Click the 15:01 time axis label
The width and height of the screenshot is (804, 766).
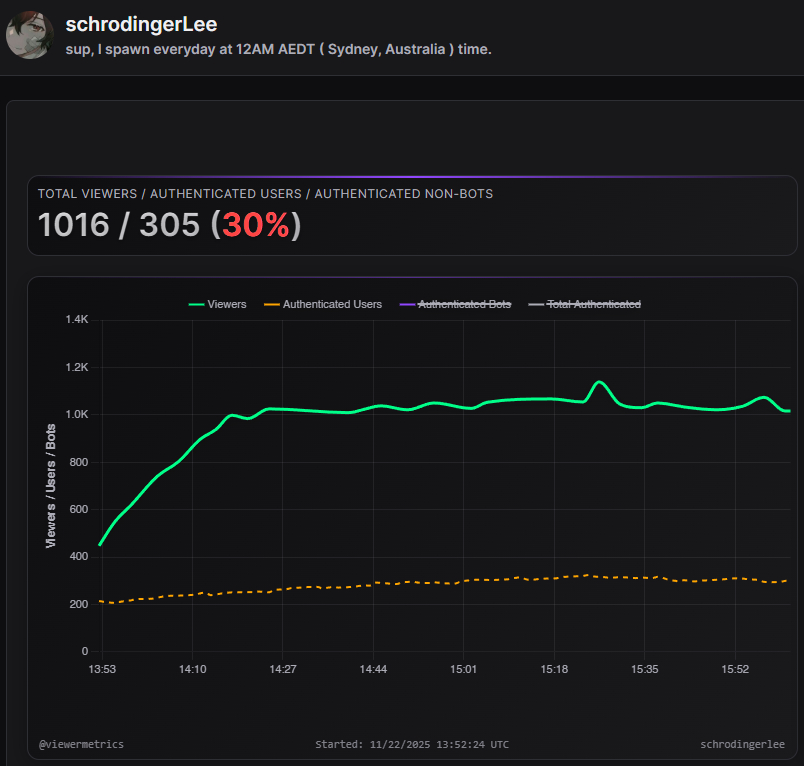click(464, 669)
